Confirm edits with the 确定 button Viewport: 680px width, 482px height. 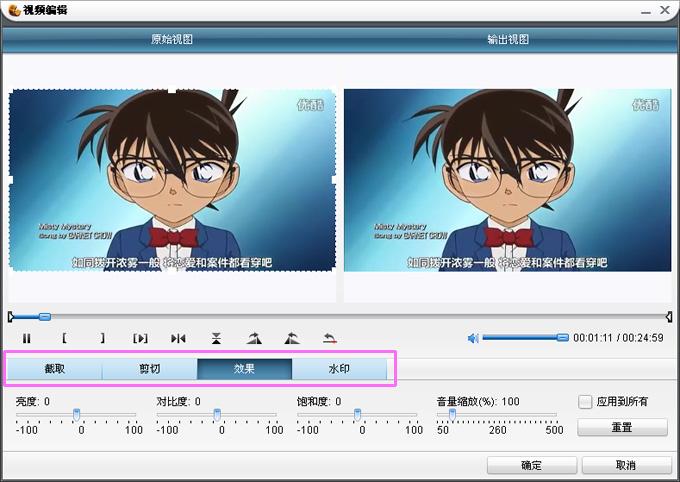(532, 465)
